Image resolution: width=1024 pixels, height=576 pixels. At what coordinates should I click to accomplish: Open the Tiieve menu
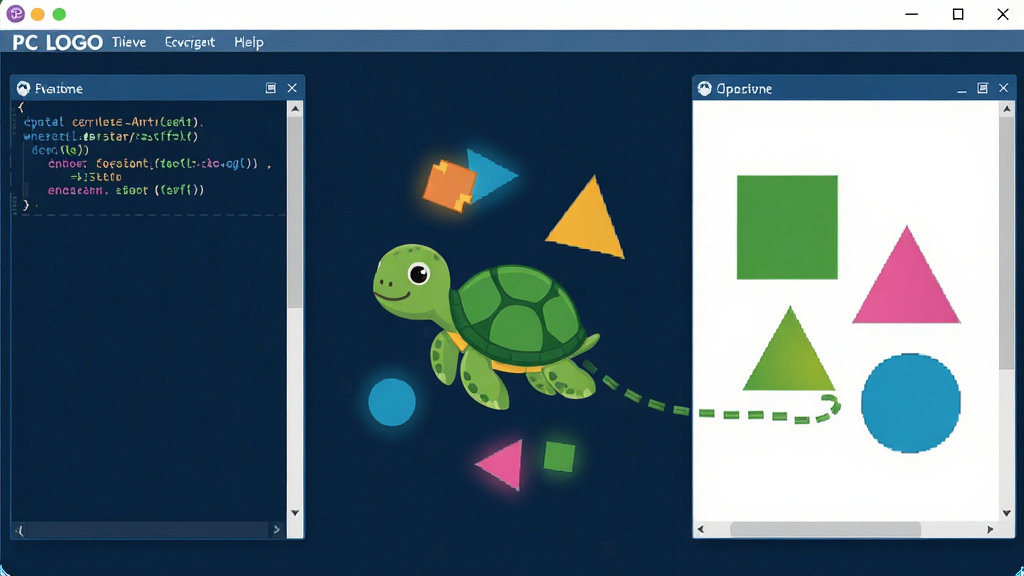click(x=129, y=42)
